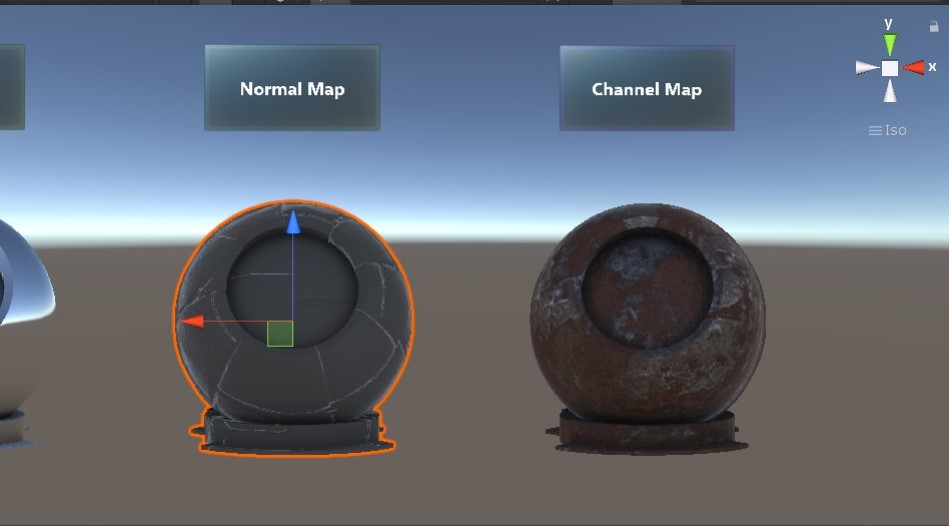The image size is (949, 526).
Task: Click the gray left-pointing cone on the scene gizmo
Action: click(x=867, y=68)
